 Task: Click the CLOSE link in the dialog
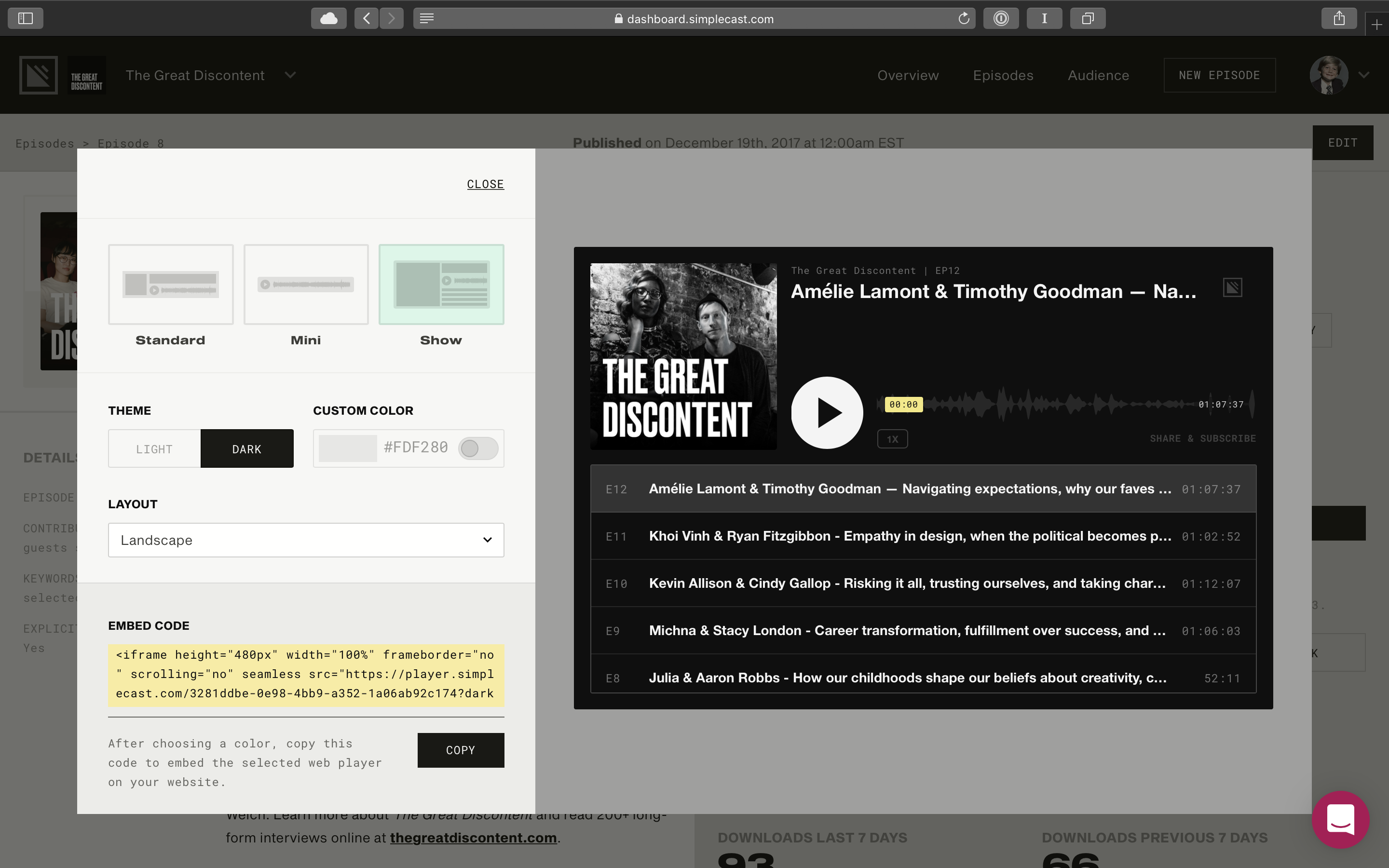(485, 184)
